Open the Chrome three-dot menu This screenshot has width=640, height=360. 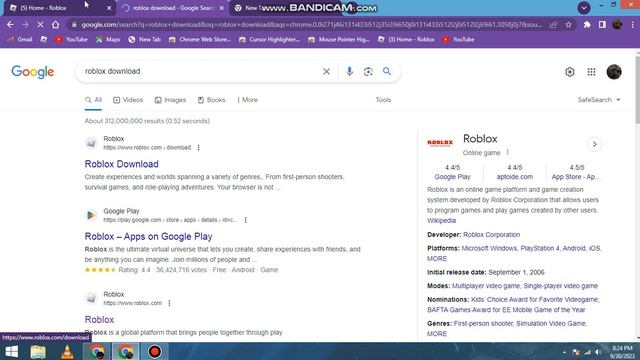point(633,24)
